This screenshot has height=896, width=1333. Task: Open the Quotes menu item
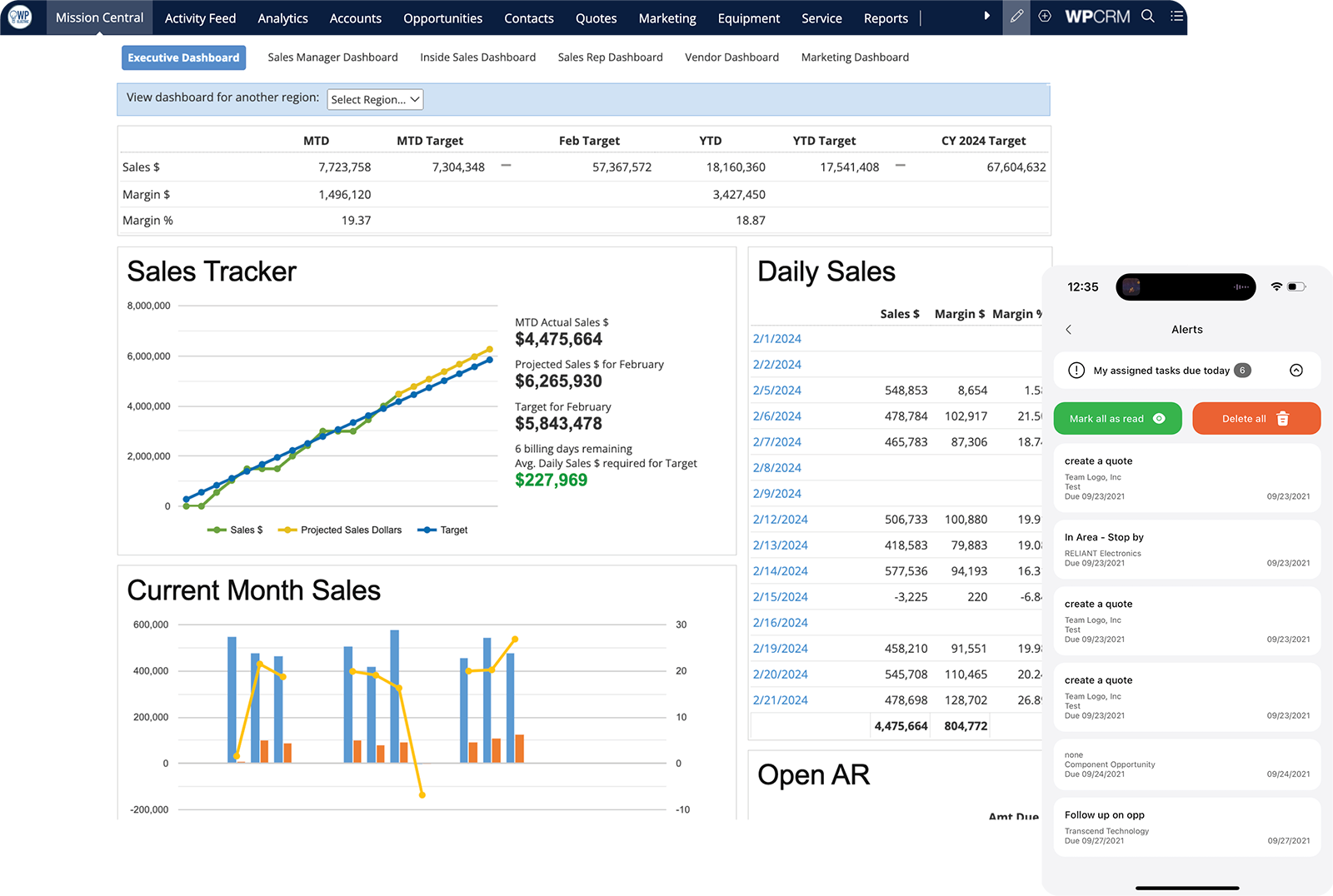pos(596,18)
